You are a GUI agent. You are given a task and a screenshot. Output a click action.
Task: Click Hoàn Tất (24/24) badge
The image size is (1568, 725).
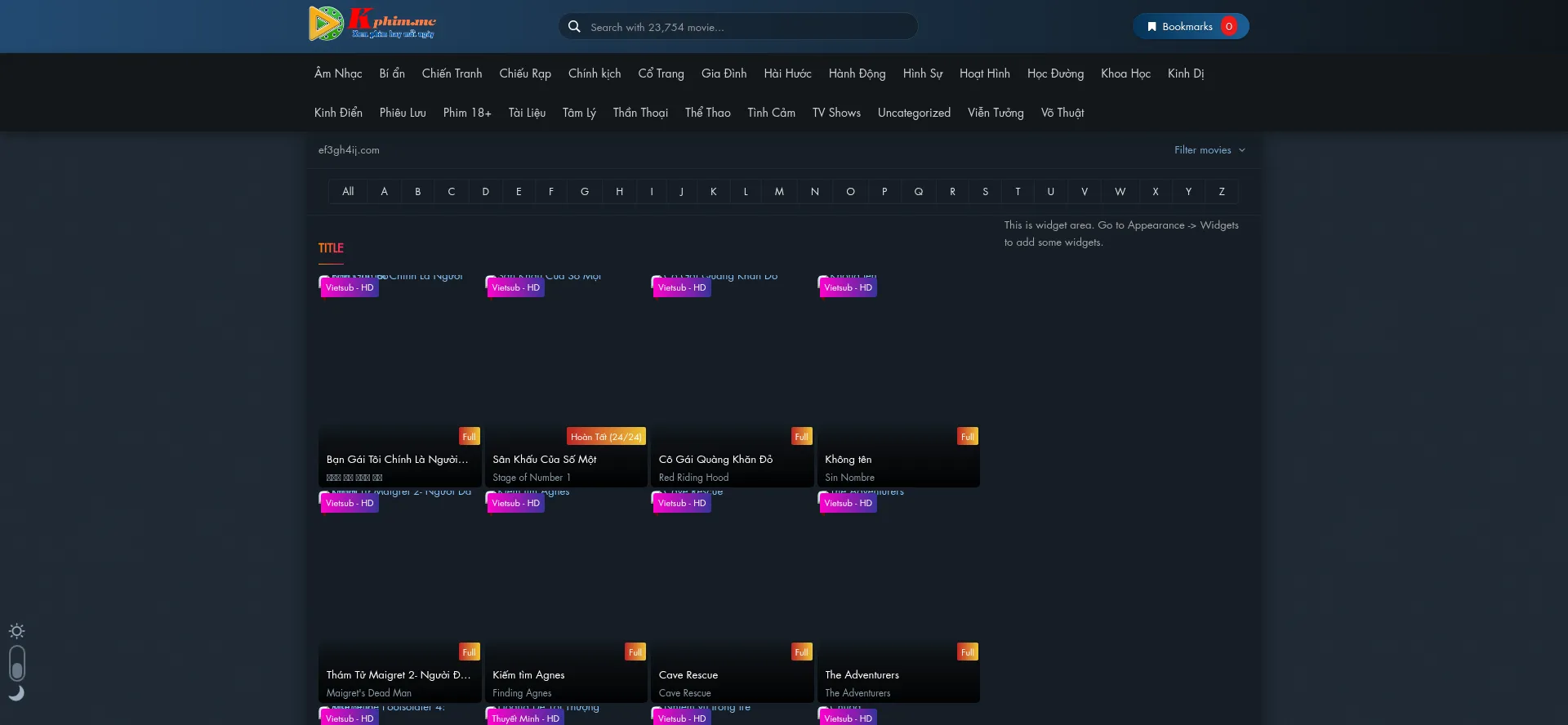click(x=606, y=437)
